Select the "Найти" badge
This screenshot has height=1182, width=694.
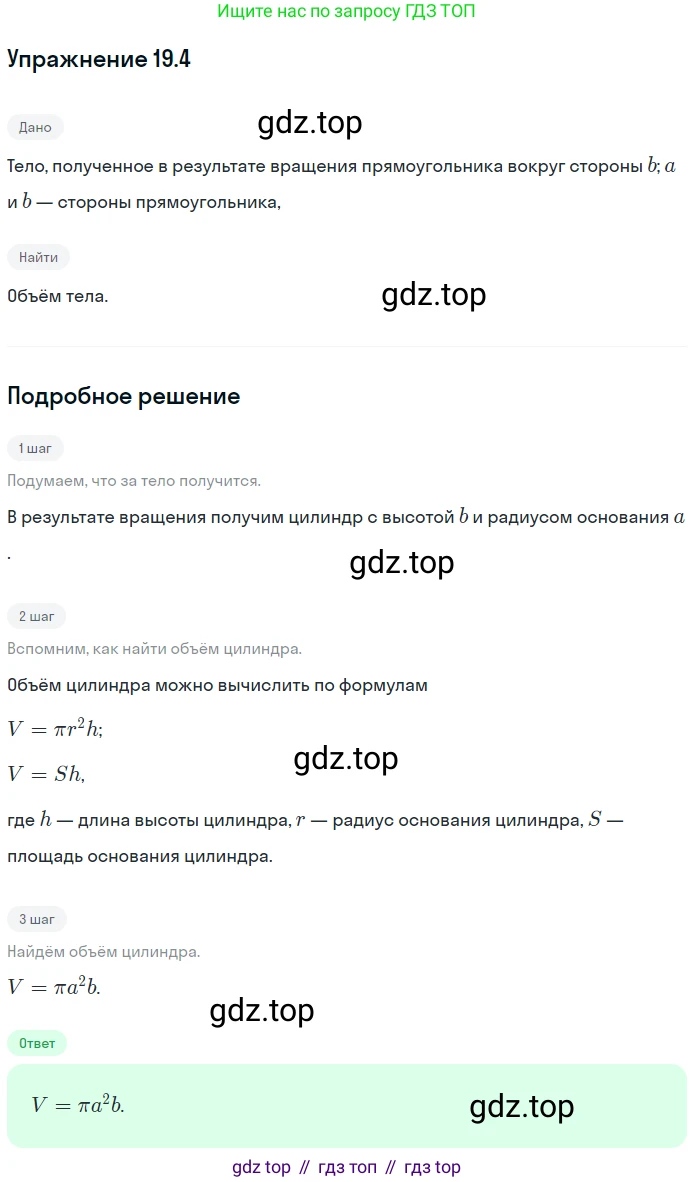coord(38,257)
